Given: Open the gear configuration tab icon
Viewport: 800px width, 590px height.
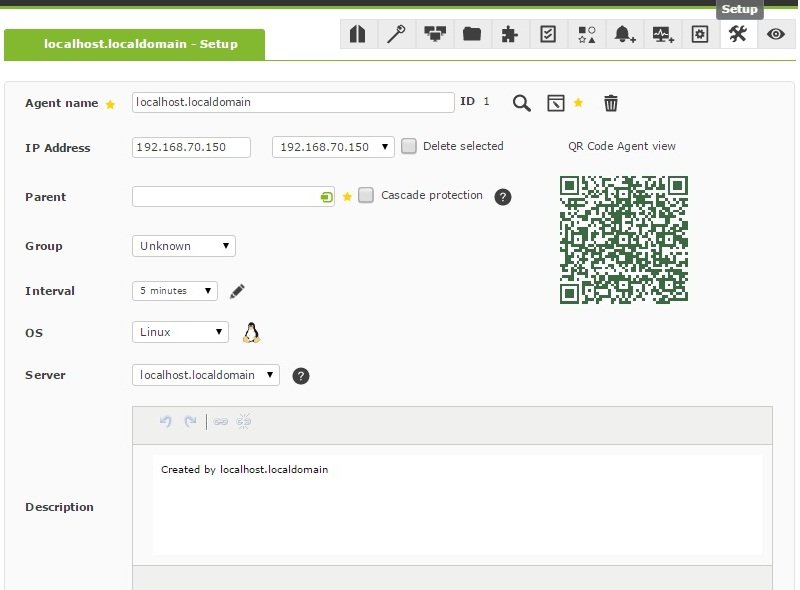Looking at the screenshot, I should coord(699,34).
